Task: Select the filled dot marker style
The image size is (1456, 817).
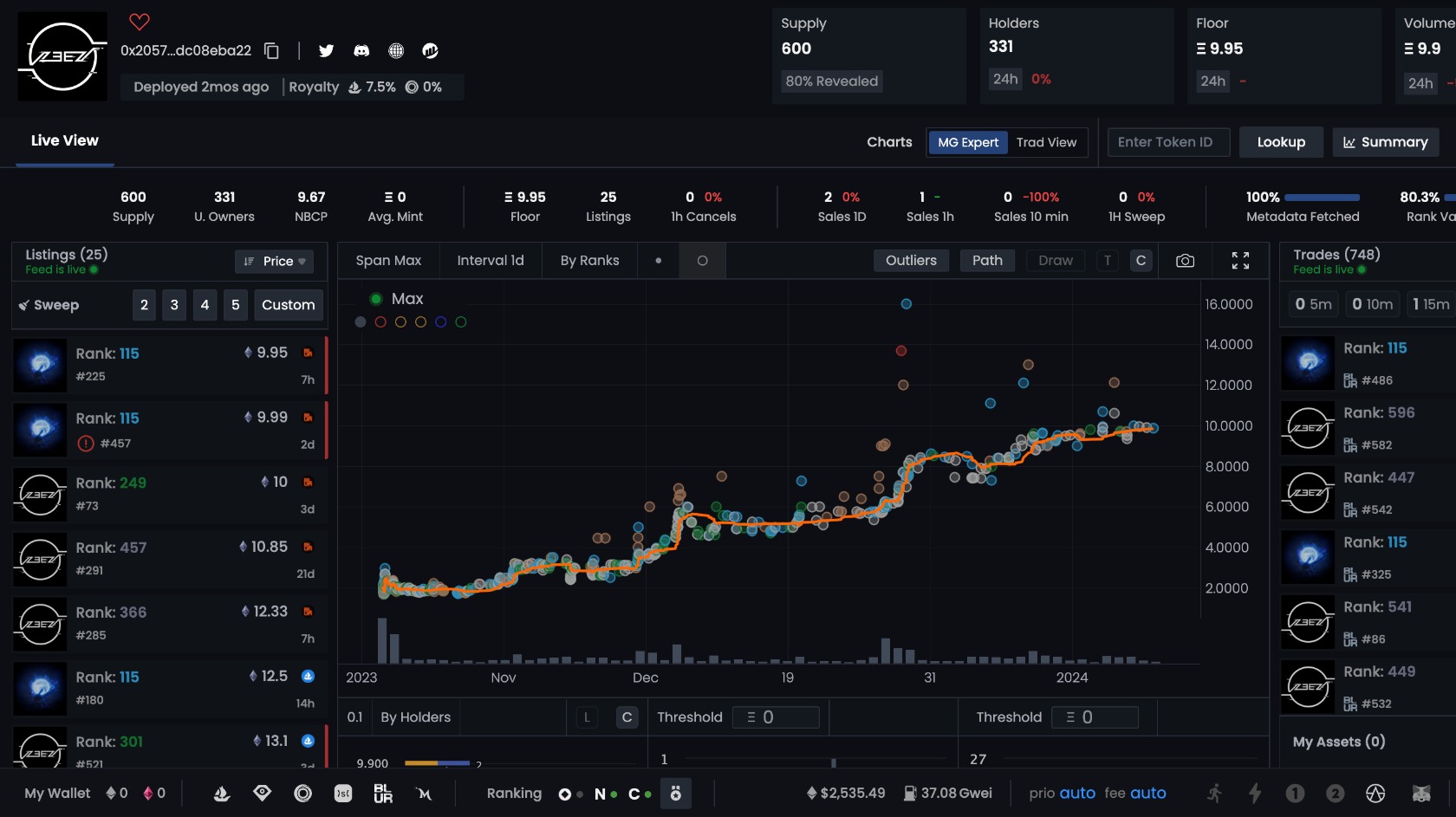Action: coord(659,261)
